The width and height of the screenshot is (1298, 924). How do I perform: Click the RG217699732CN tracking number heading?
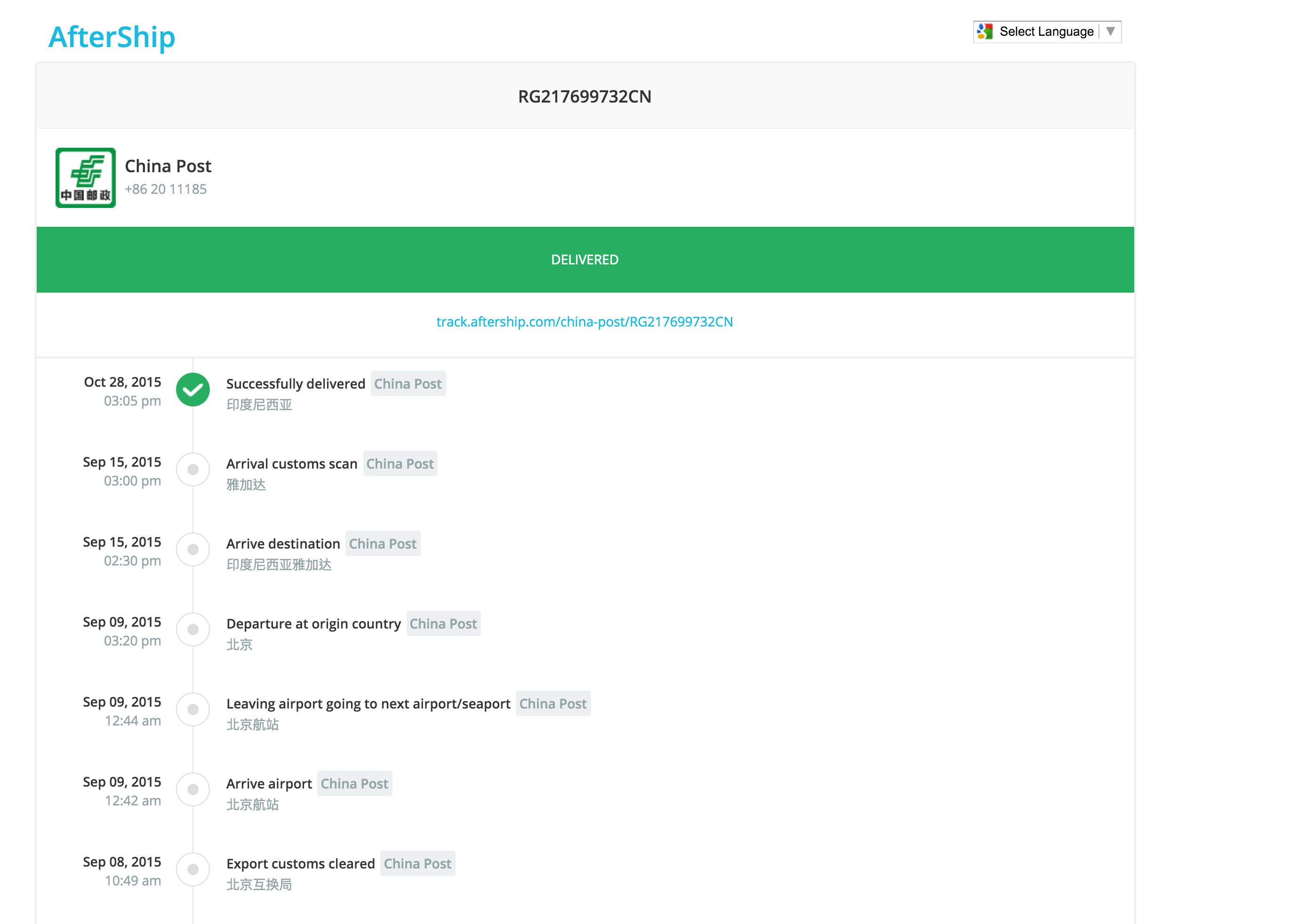585,97
